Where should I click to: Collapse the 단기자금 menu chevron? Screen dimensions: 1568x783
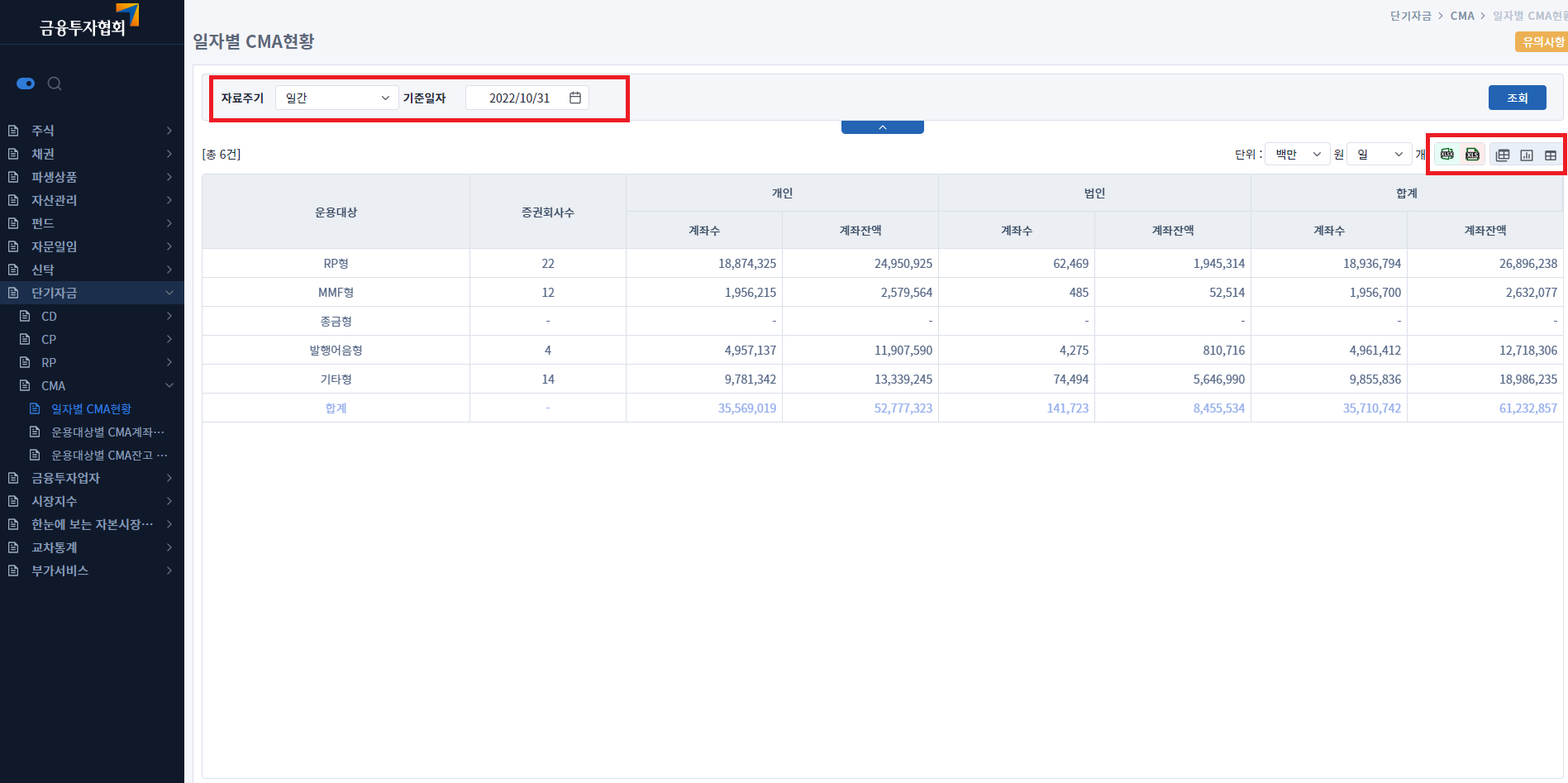[169, 293]
